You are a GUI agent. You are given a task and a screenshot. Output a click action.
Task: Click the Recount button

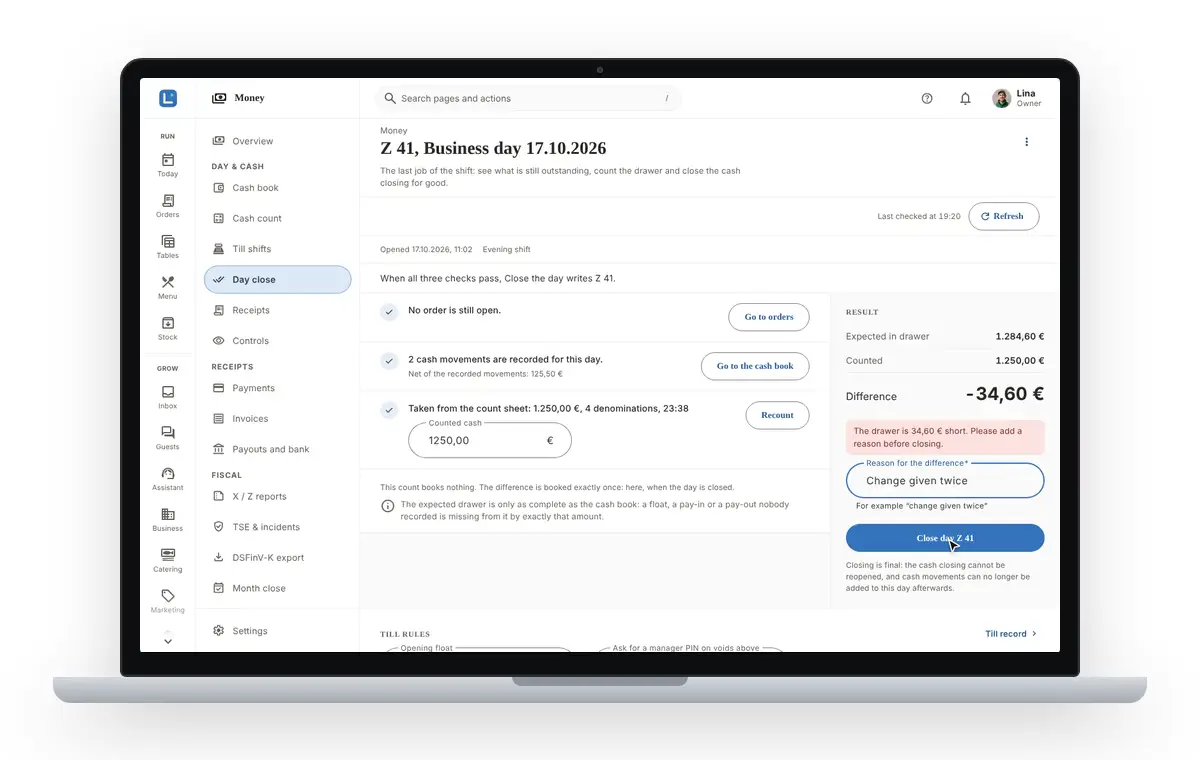[777, 415]
